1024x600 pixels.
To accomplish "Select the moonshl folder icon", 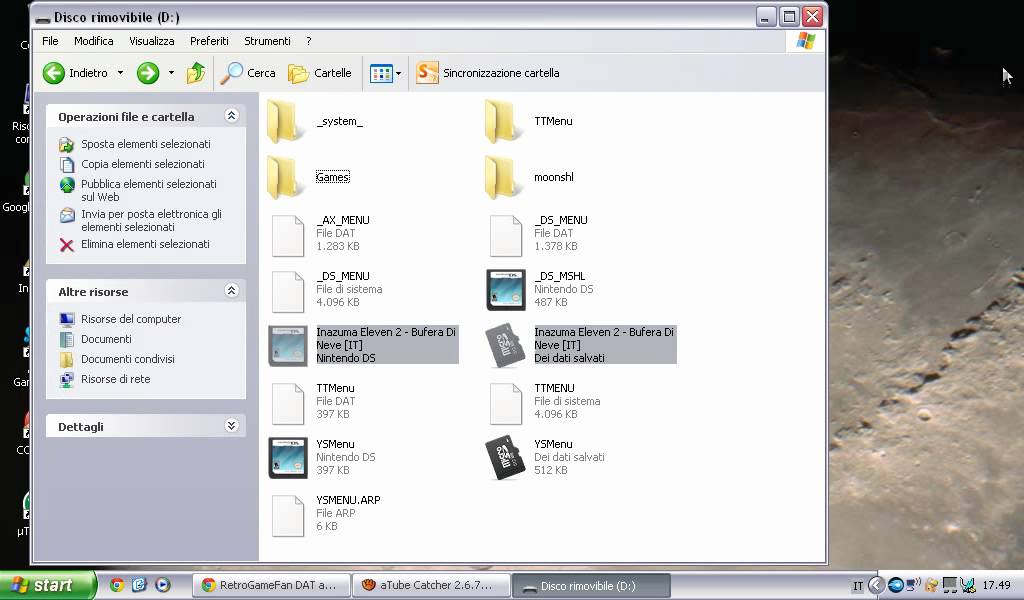I will tap(504, 178).
